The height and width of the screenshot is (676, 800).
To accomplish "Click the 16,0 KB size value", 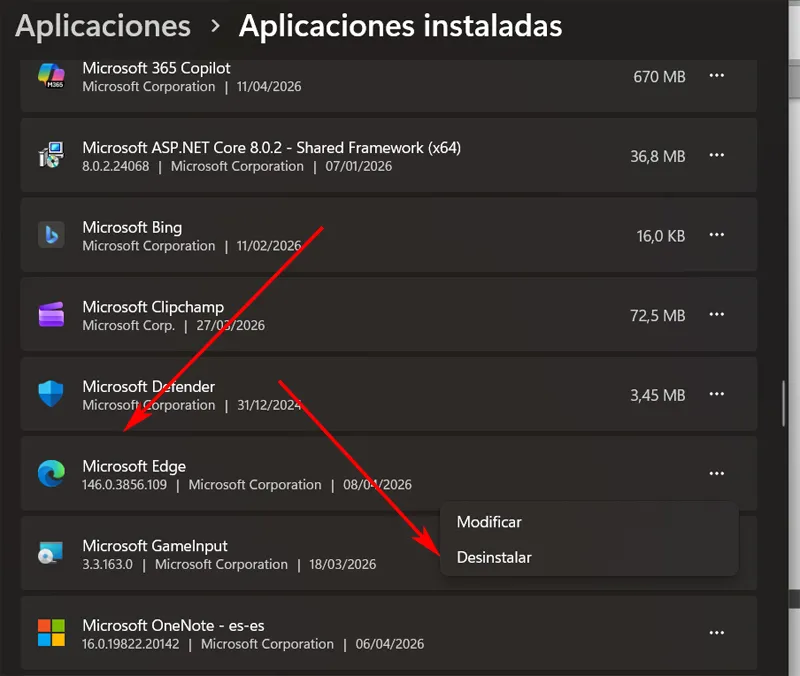I will click(661, 236).
